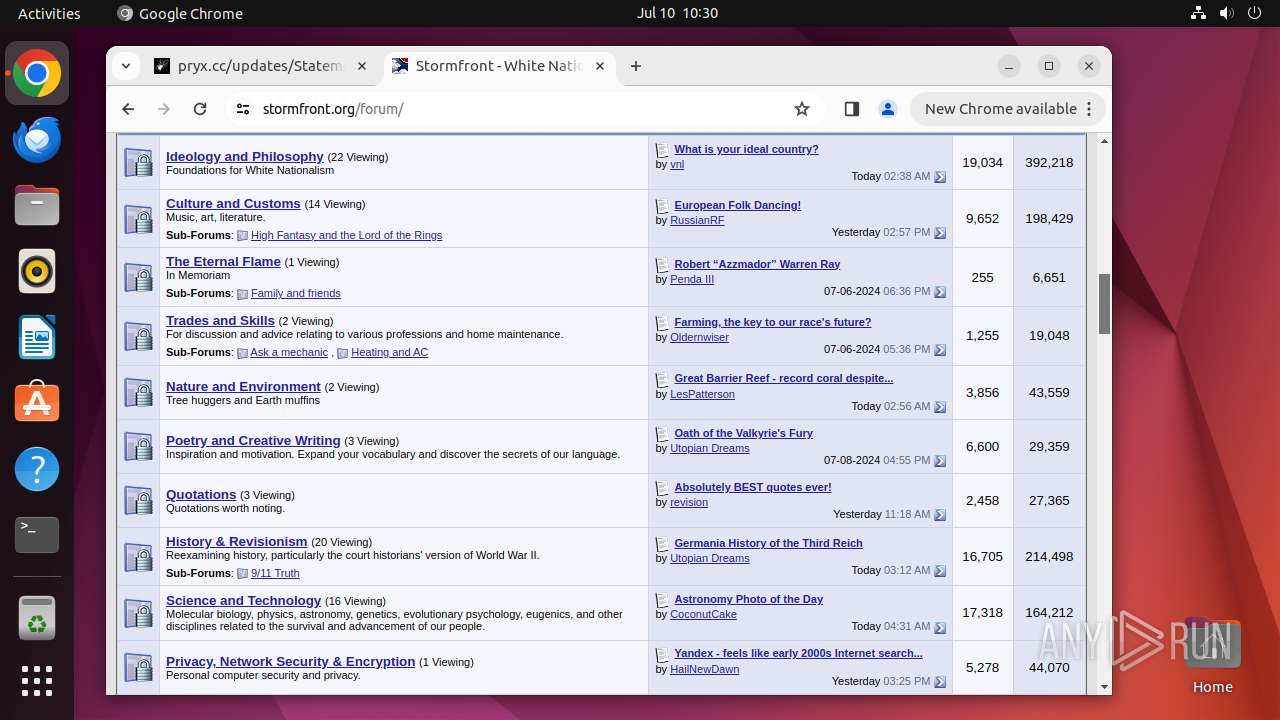Open the Science and Technology forum

tap(243, 600)
